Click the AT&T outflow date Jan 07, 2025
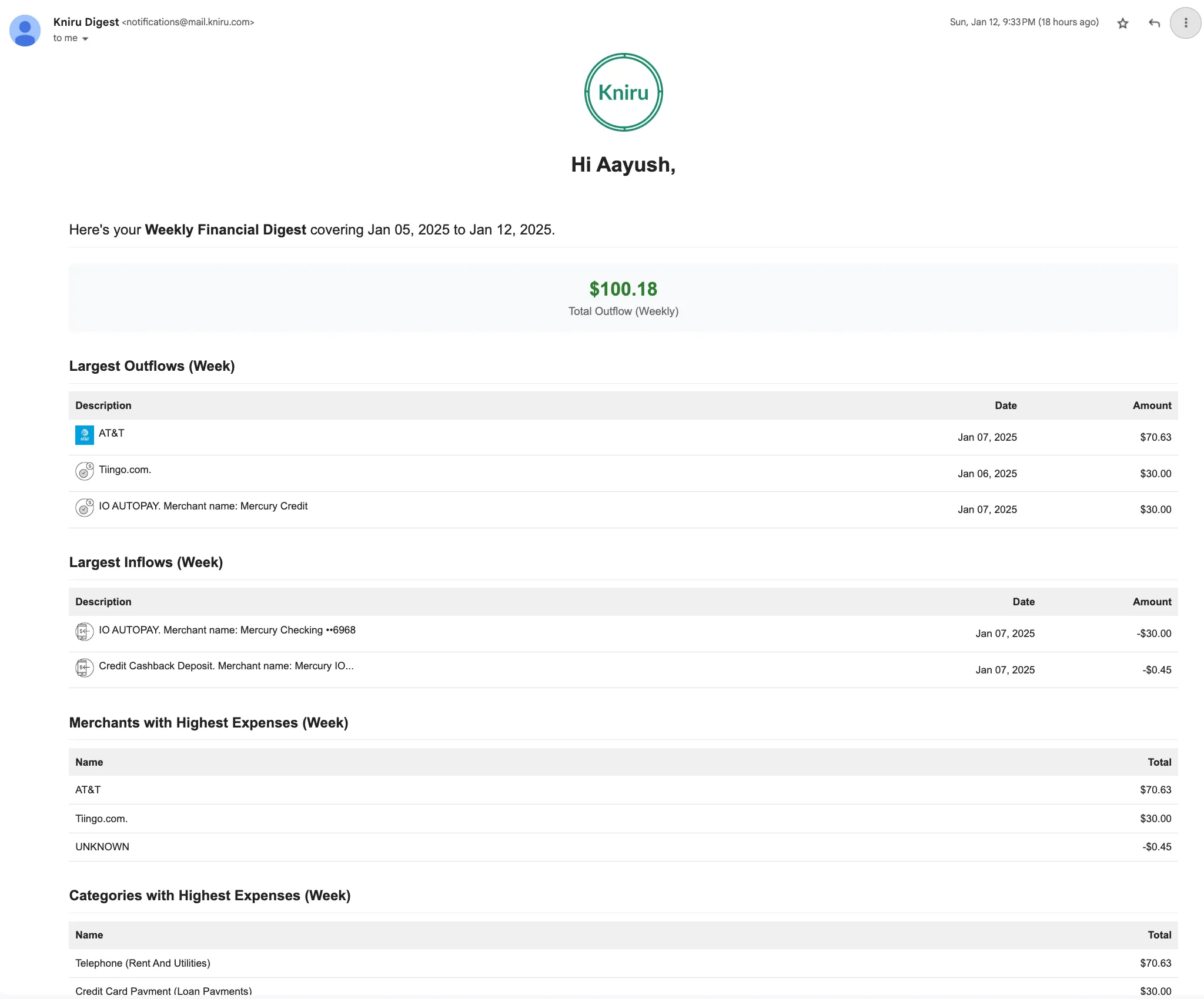Viewport: 1204px width, 999px height. click(x=987, y=437)
